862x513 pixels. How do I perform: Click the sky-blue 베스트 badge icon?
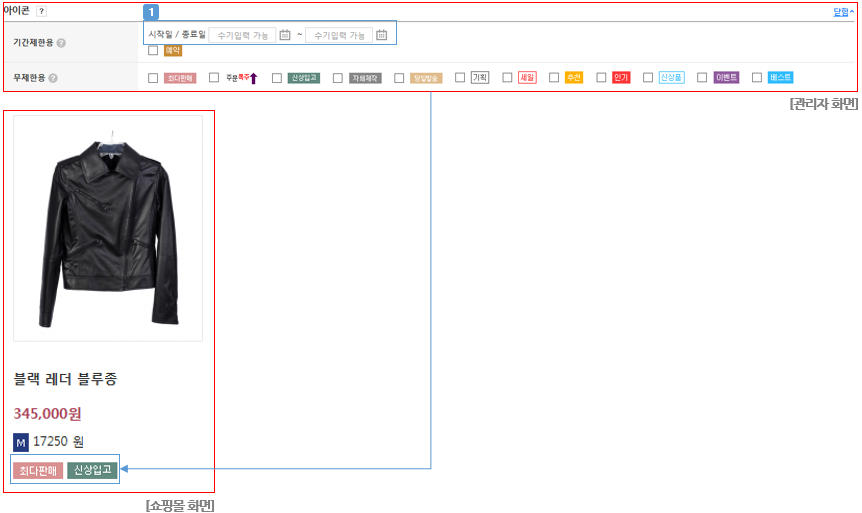(x=780, y=78)
